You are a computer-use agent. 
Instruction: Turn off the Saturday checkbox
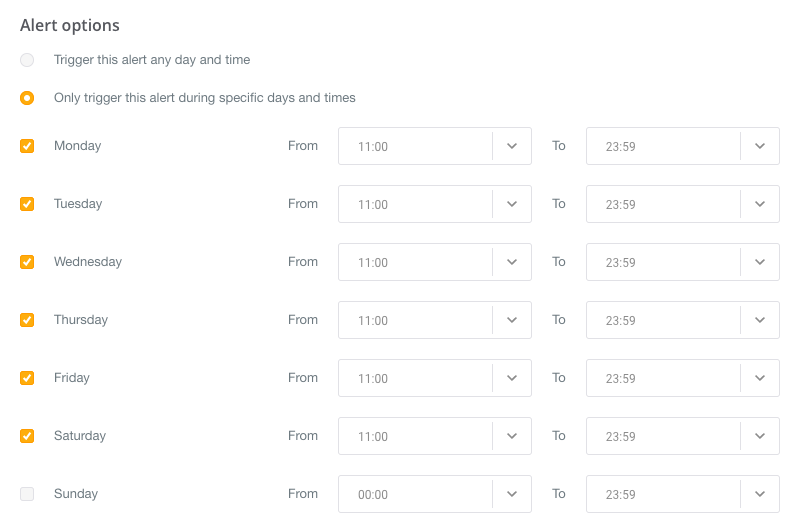pos(27,436)
